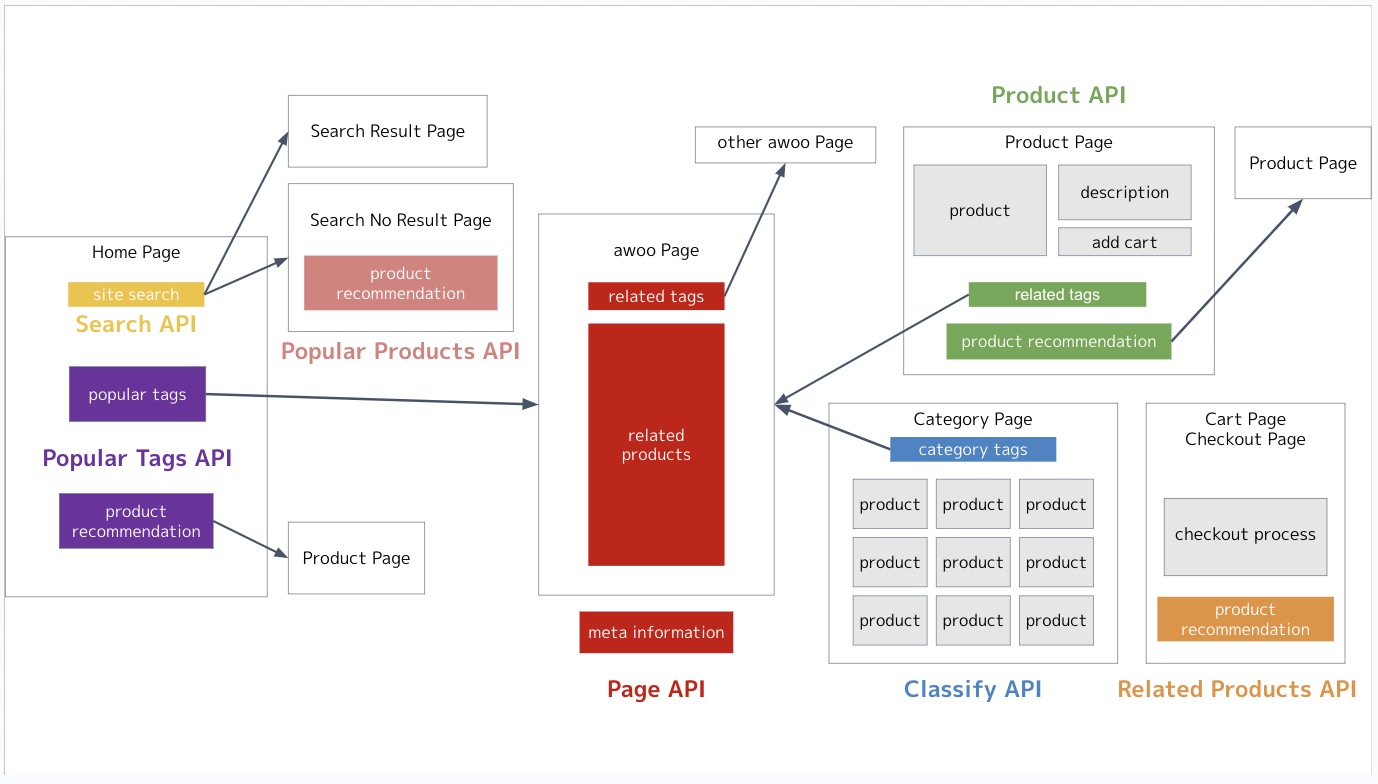Click the purple popular tags box
1378x784 pixels.
tap(137, 394)
